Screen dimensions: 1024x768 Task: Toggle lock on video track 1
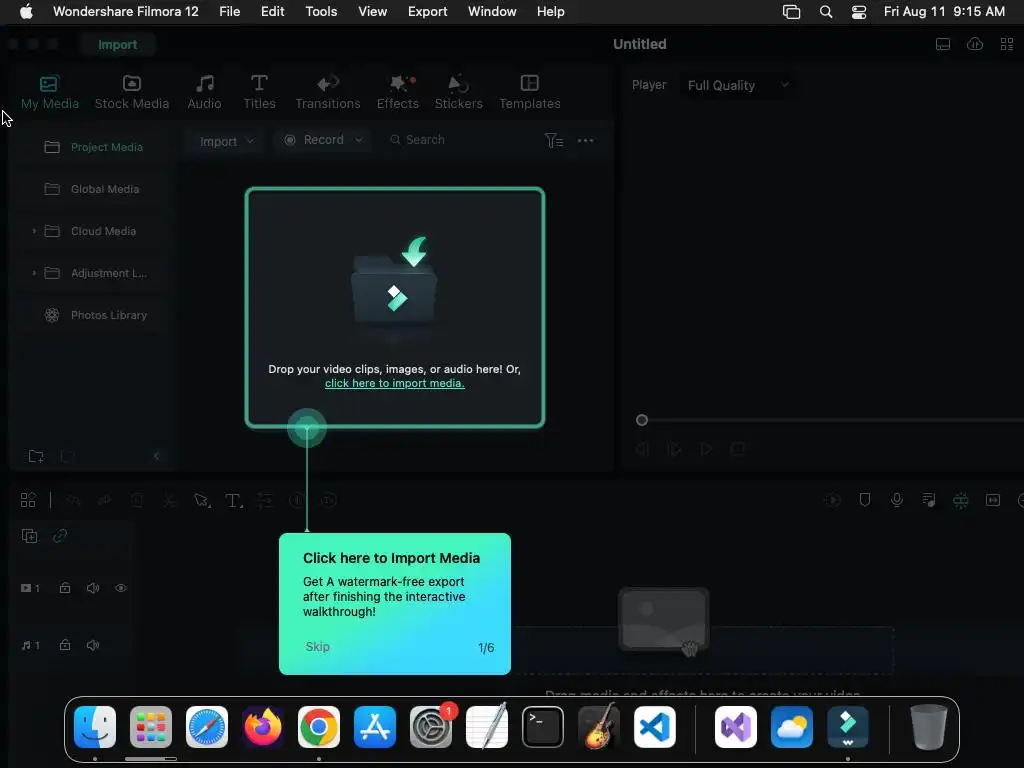[65, 588]
